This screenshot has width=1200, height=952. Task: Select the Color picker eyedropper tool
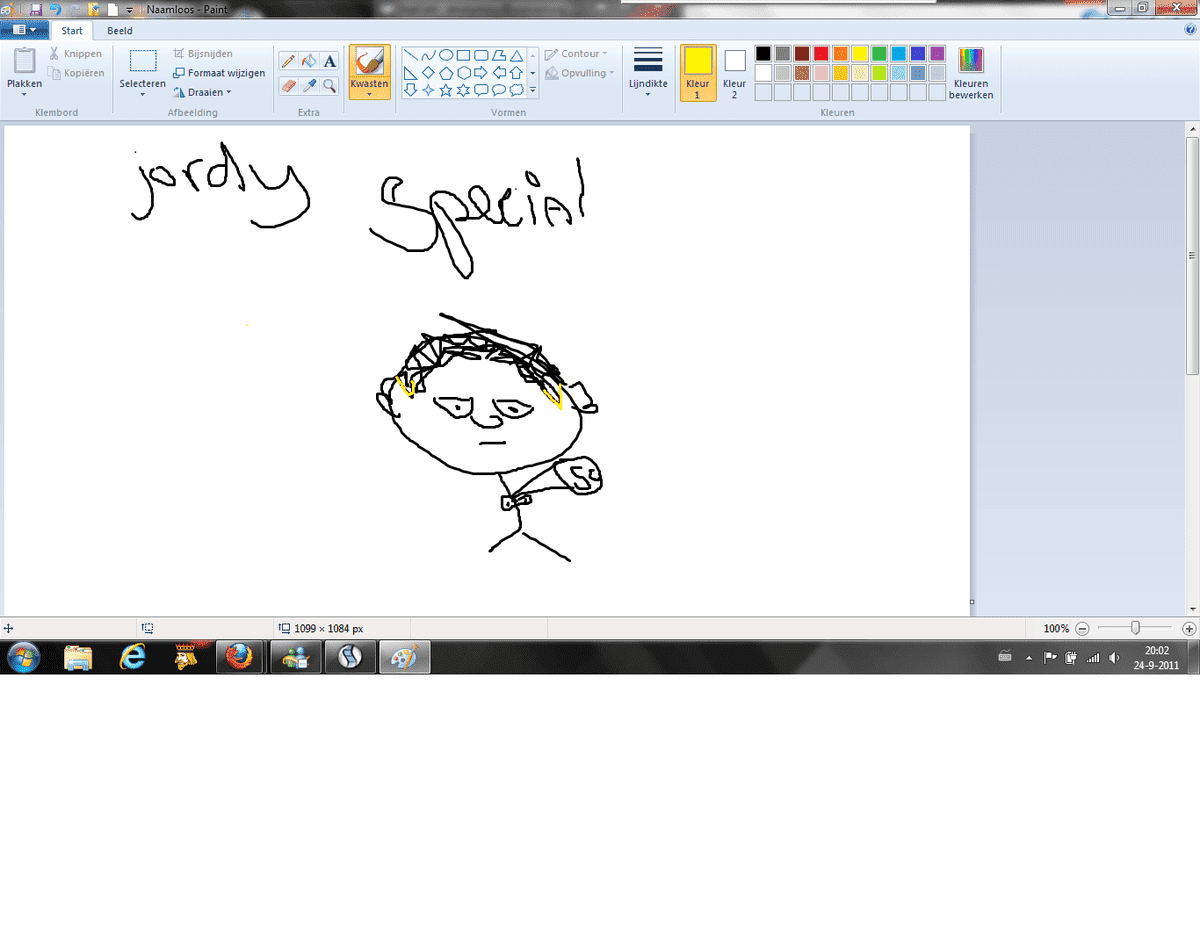click(x=309, y=86)
